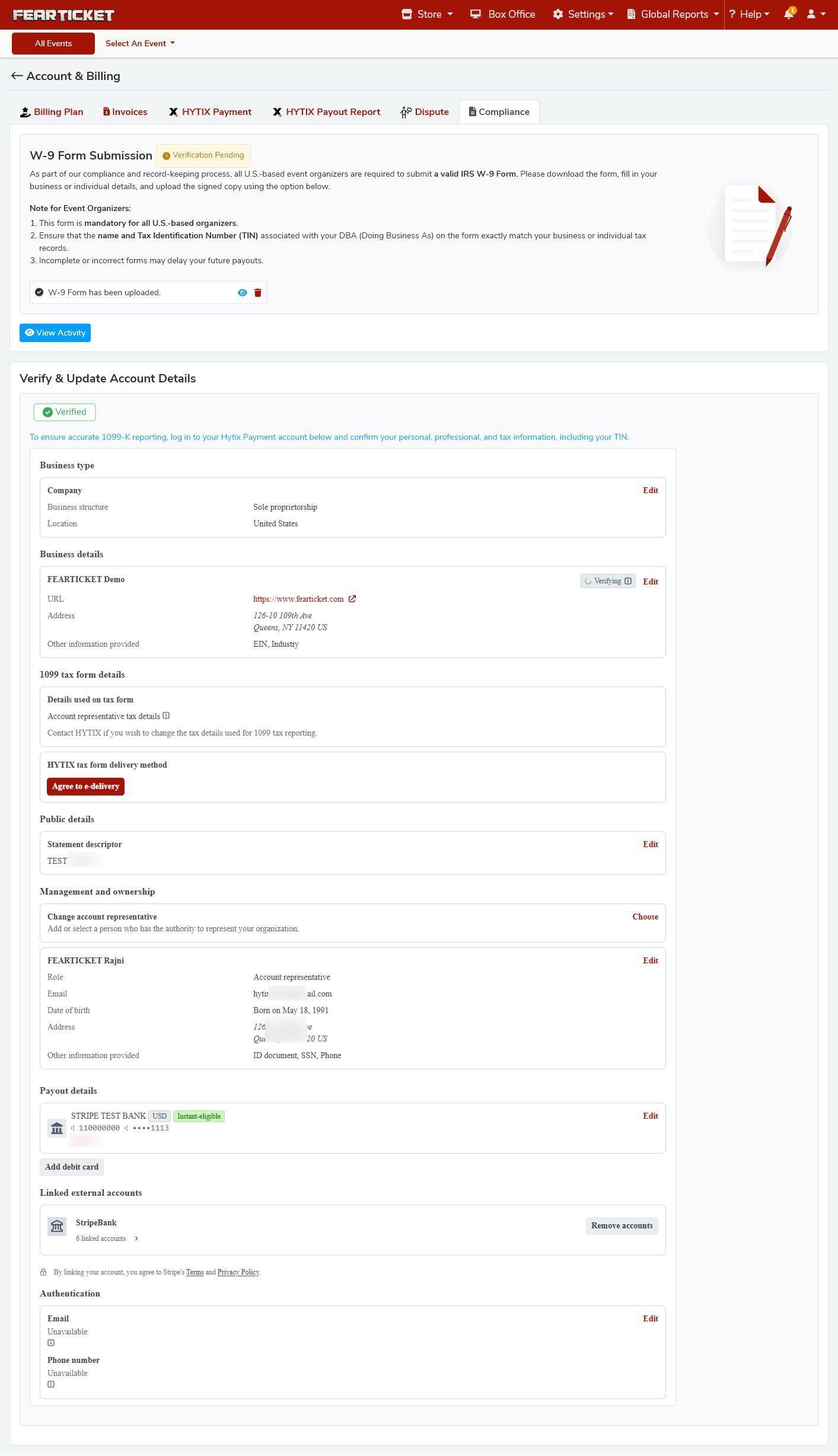Viewport: 838px width, 1456px height.
Task: Click info icon under Phone number Unavailable
Action: tap(51, 1384)
